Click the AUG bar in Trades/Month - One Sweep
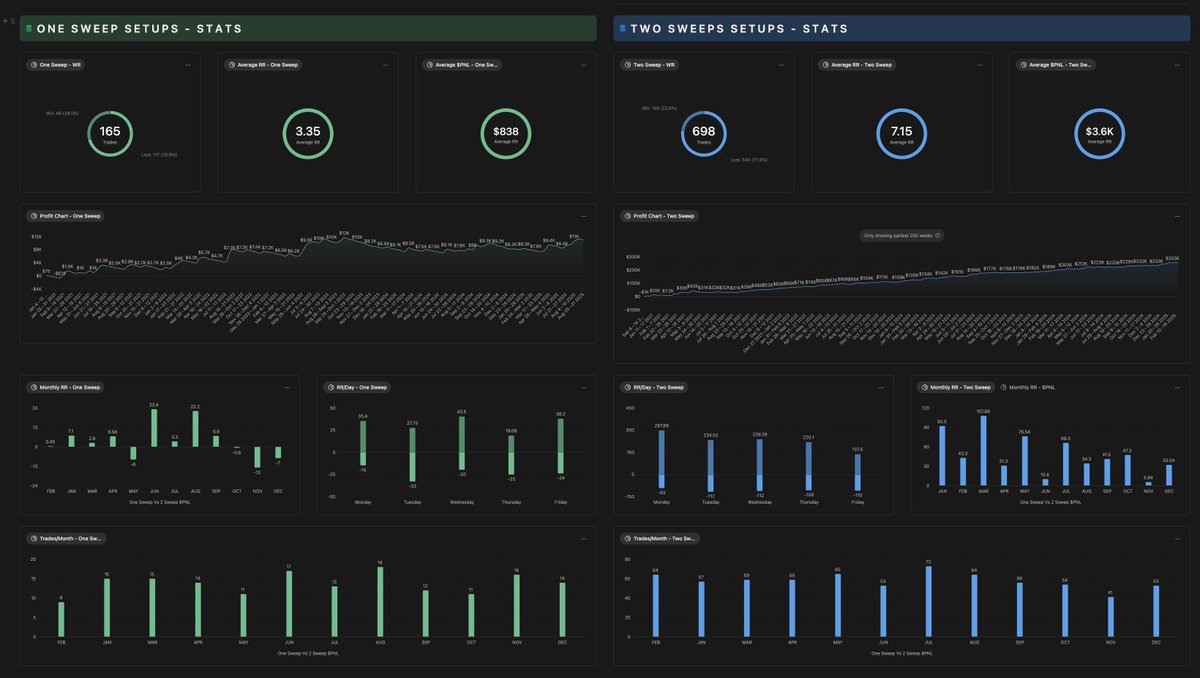 click(x=380, y=602)
